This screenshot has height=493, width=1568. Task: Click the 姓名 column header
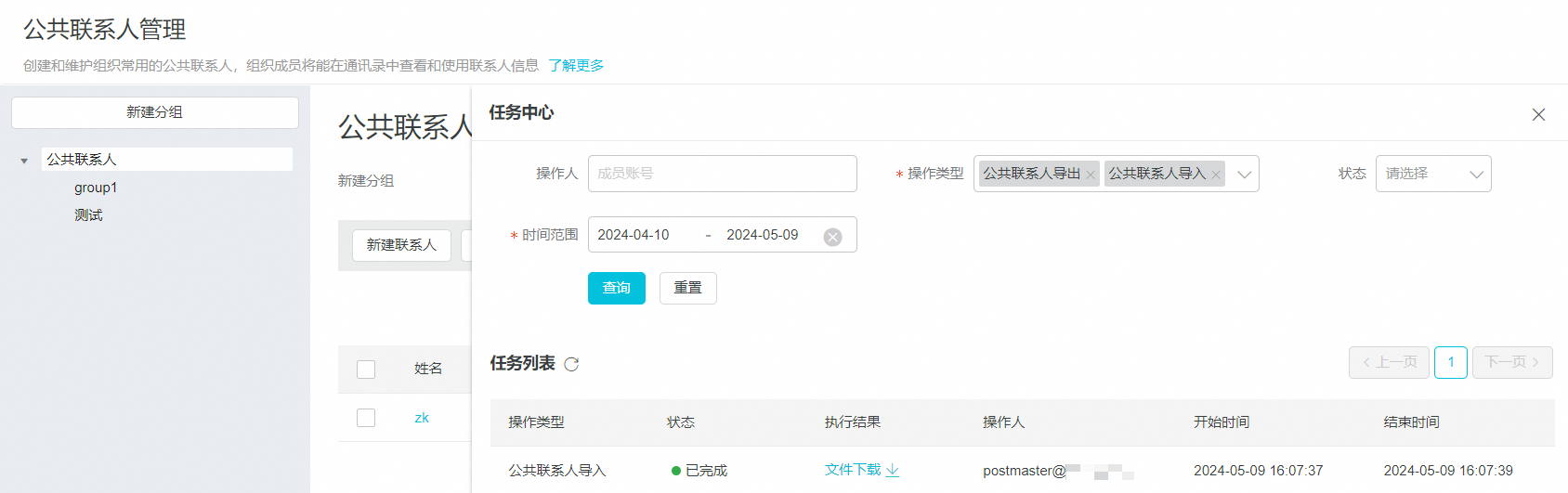coord(428,369)
